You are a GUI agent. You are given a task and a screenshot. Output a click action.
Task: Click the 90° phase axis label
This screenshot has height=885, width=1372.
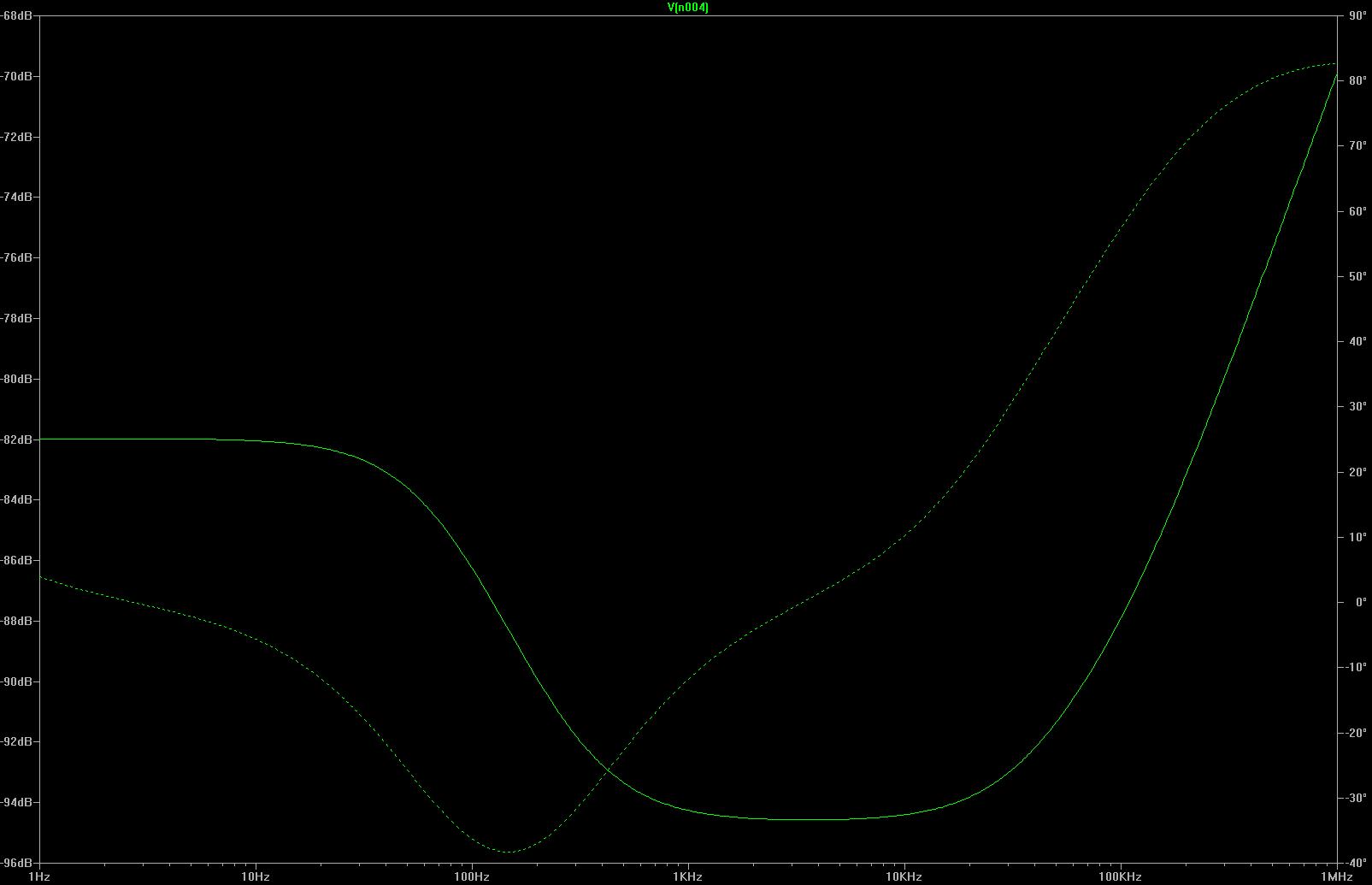(x=1357, y=15)
